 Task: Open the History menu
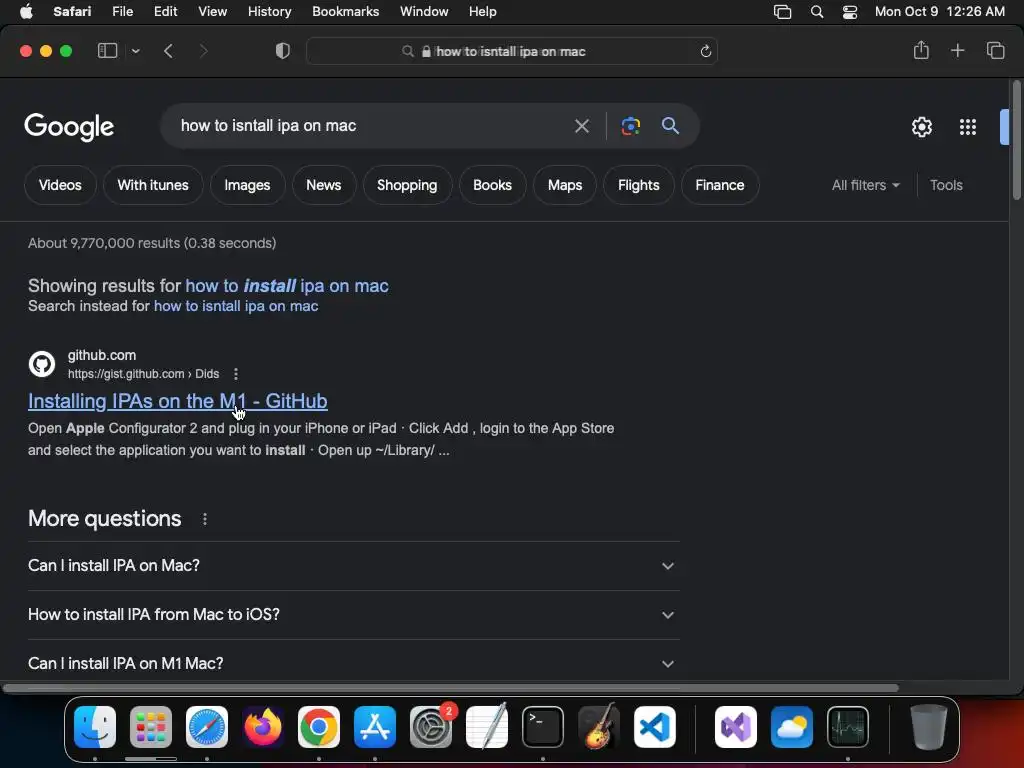click(x=269, y=12)
